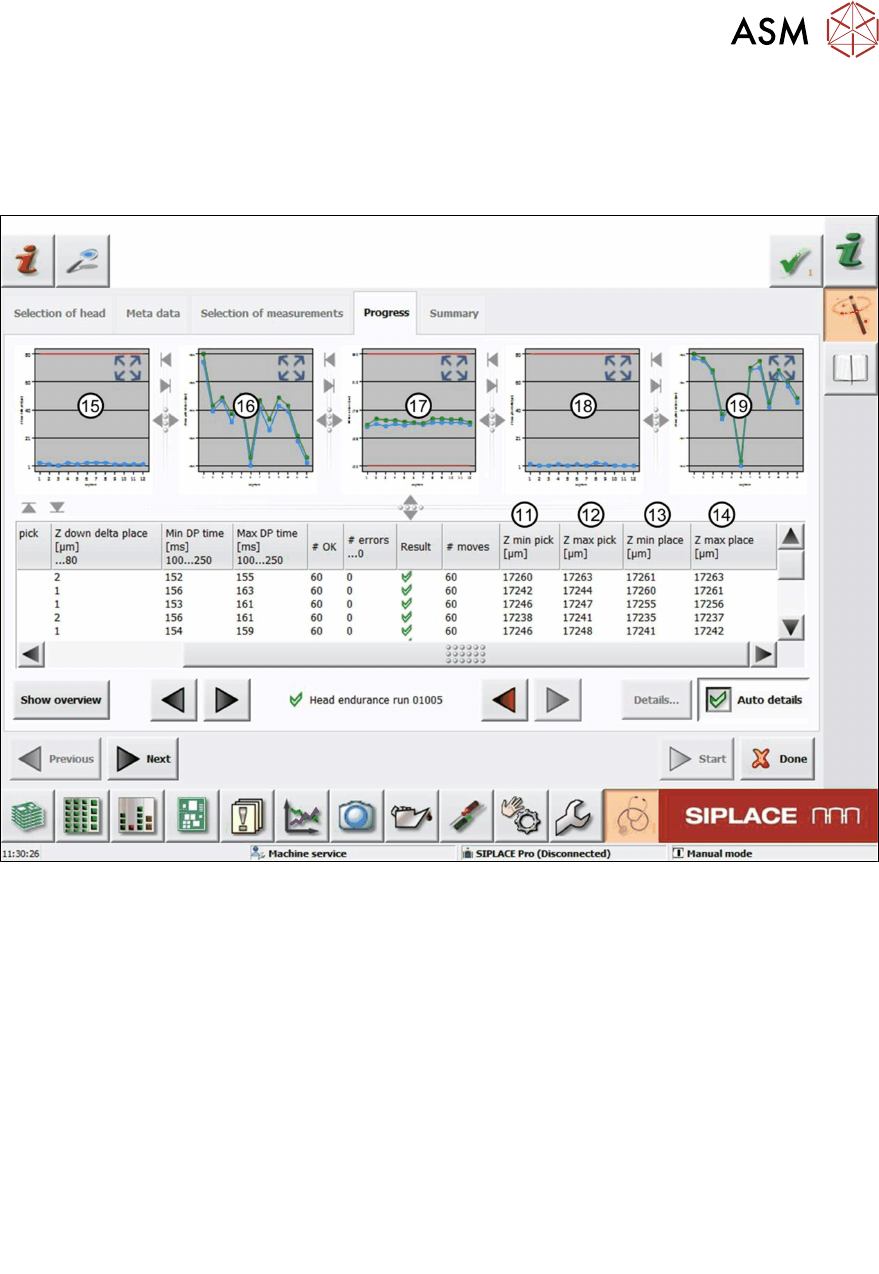Click the Previous button

click(57, 759)
